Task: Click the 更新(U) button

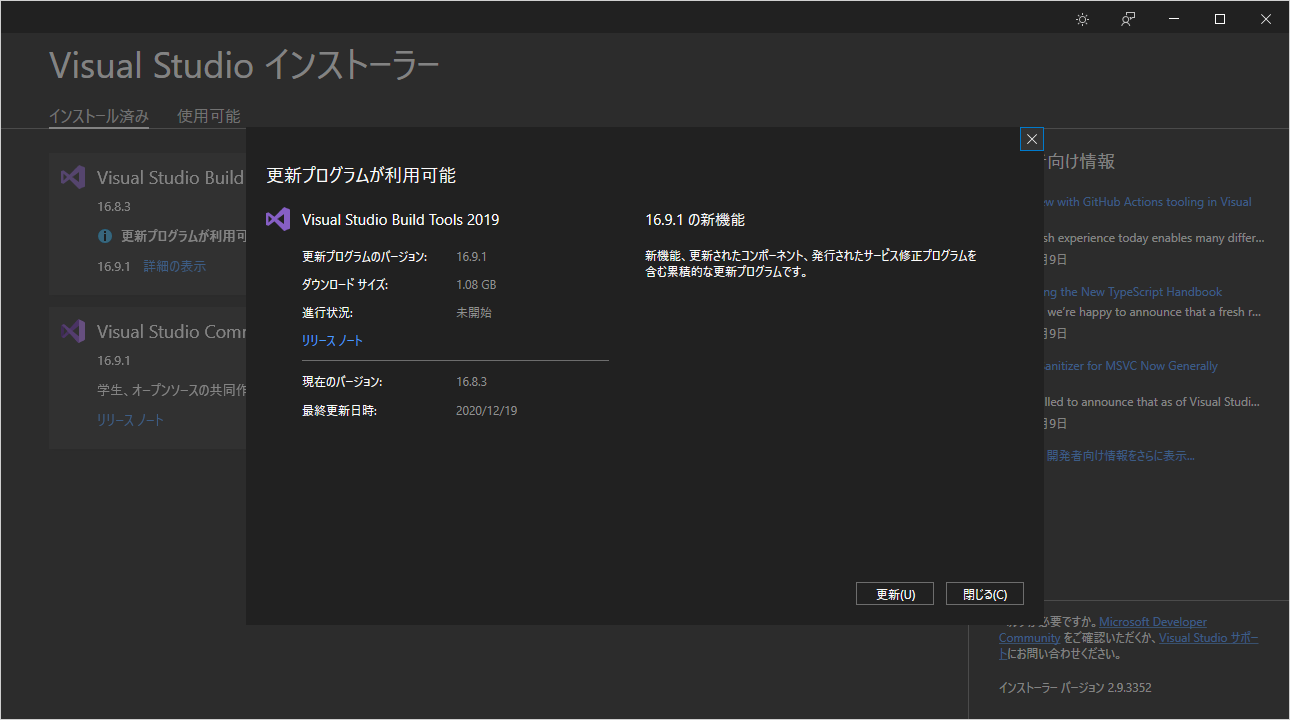Action: coord(895,594)
